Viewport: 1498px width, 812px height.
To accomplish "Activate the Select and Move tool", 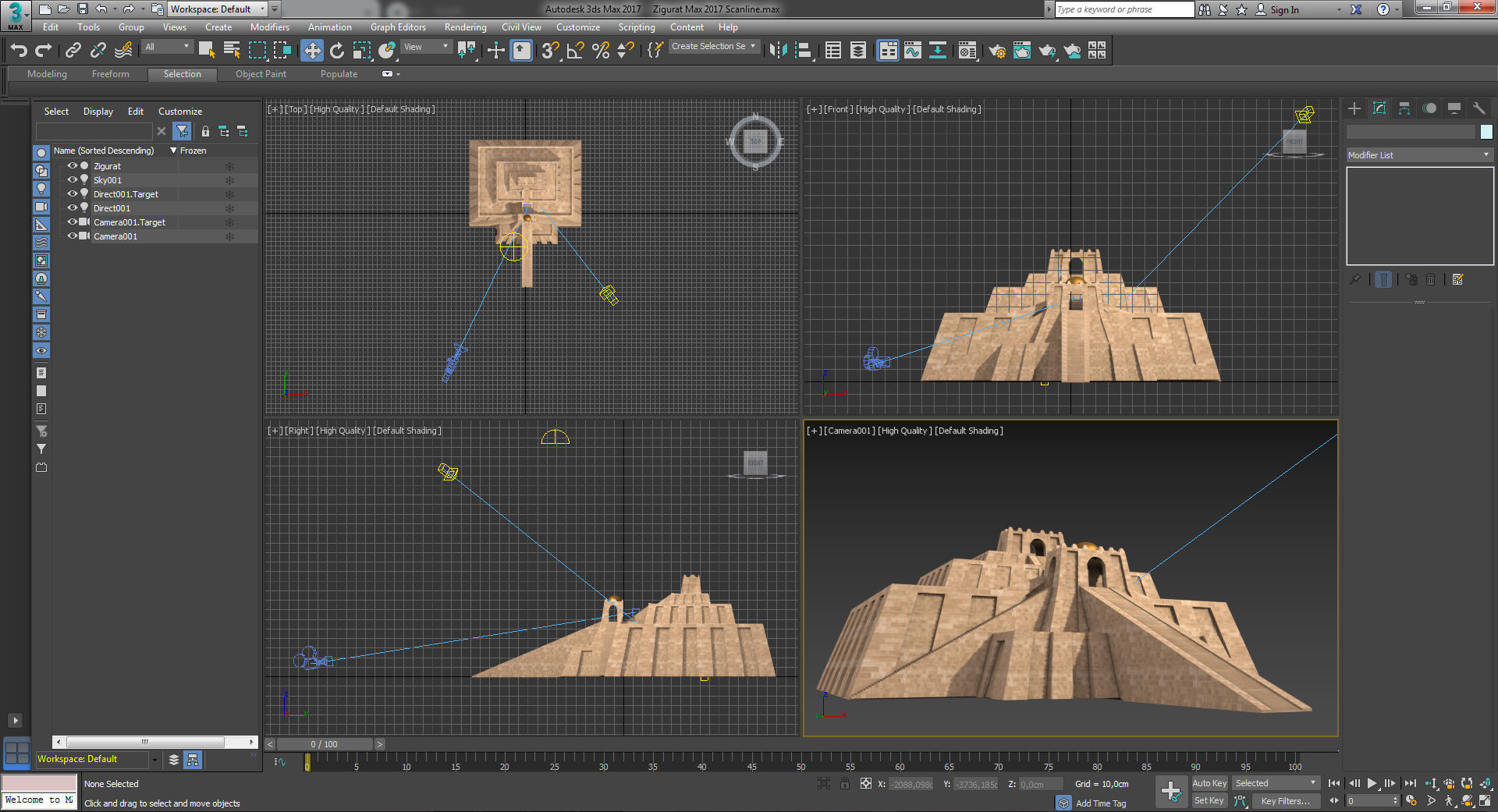I will [x=312, y=51].
